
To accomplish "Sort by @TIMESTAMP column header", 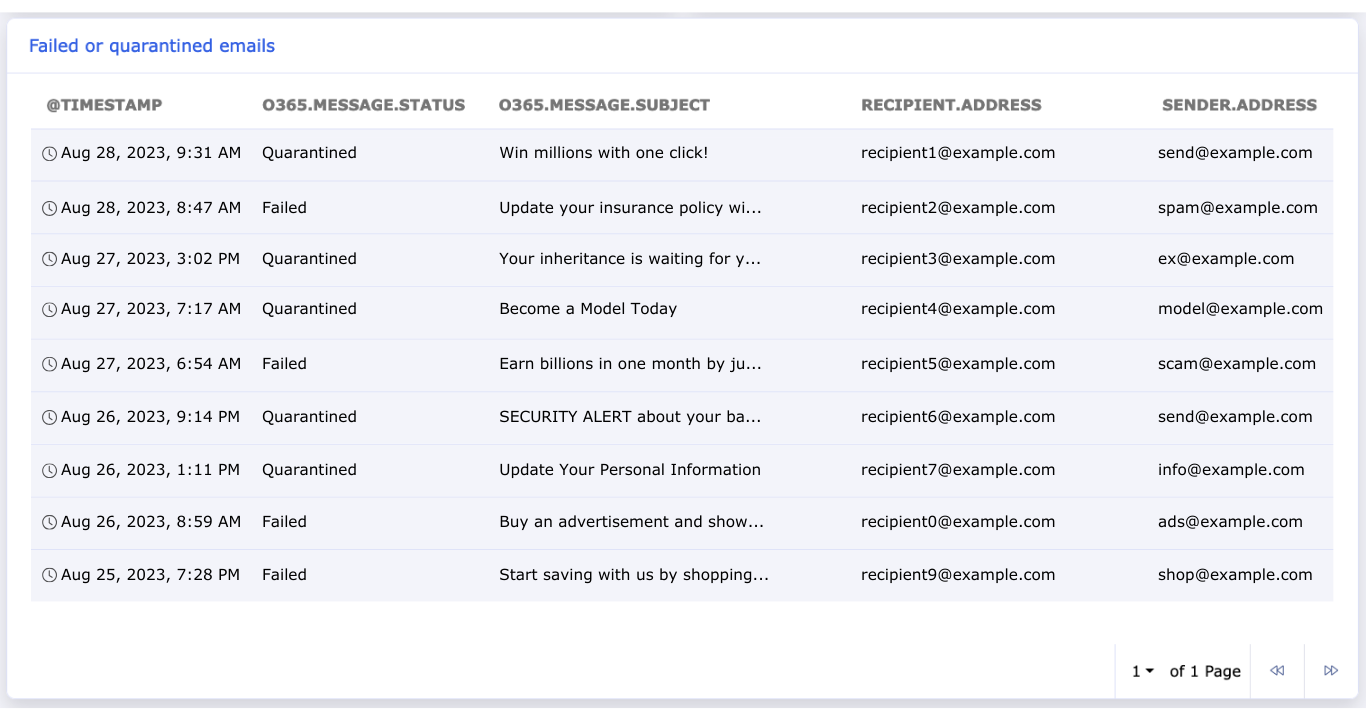I will tap(104, 105).
